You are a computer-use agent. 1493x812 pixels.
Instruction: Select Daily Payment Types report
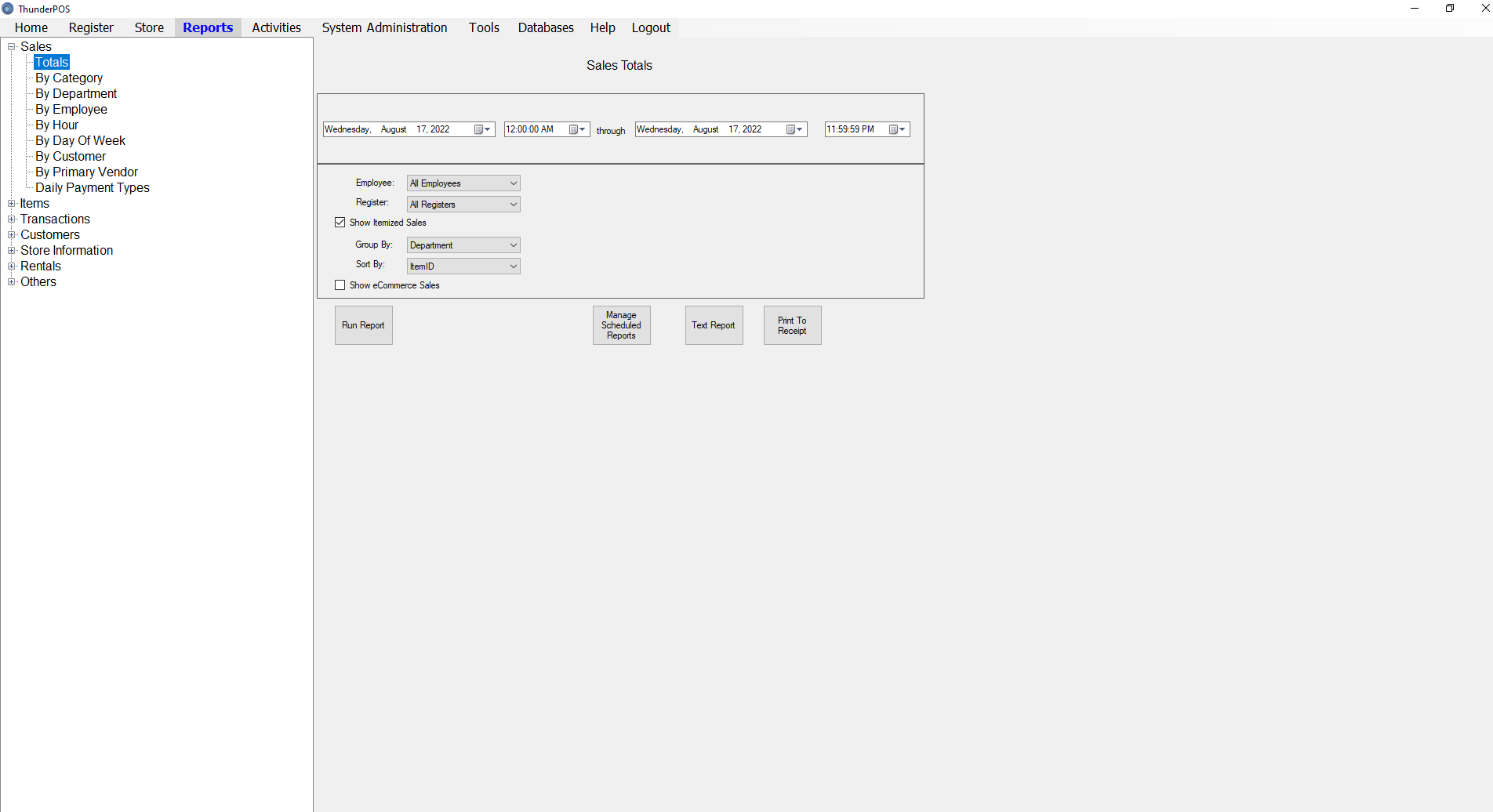93,188
